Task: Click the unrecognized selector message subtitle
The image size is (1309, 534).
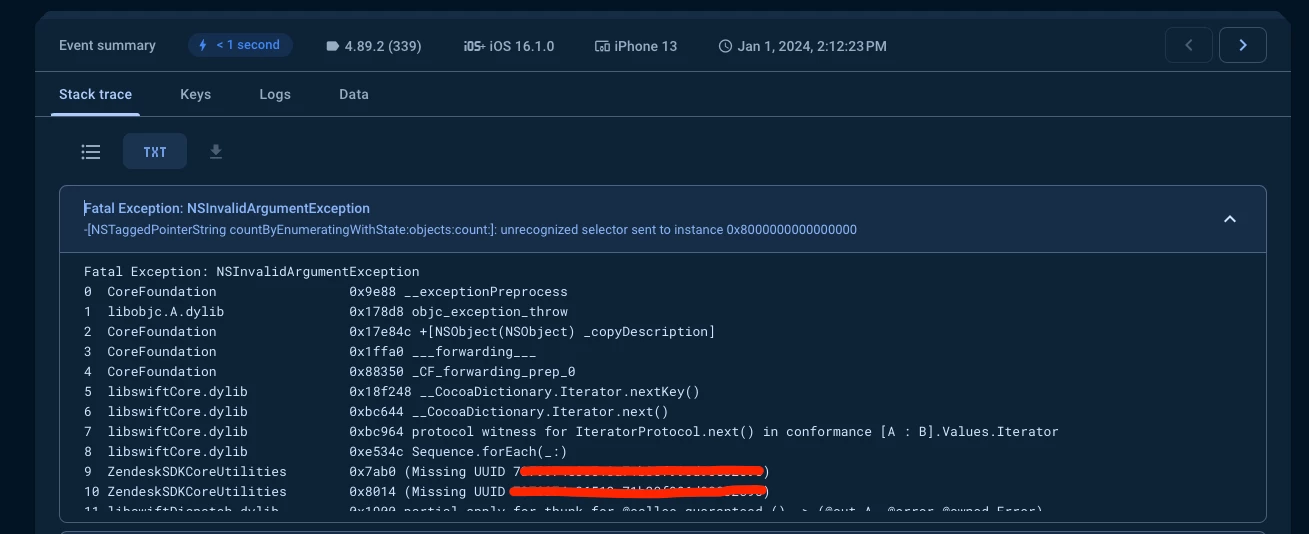Action: coord(470,230)
